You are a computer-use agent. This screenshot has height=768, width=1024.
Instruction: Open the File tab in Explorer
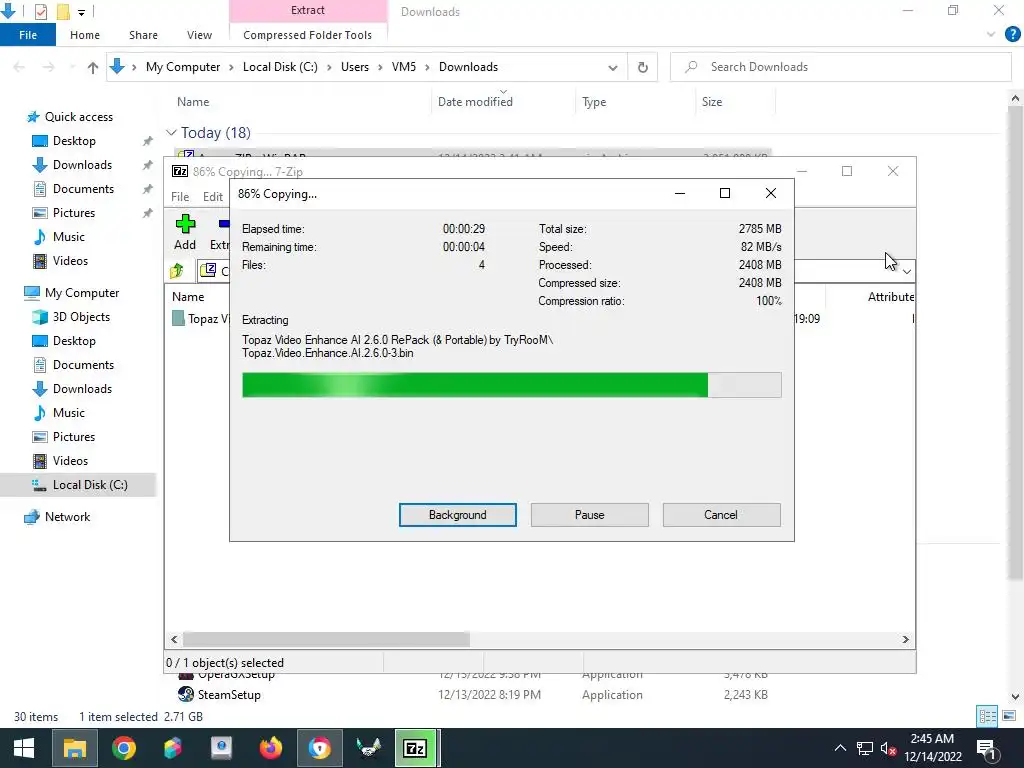click(x=27, y=35)
